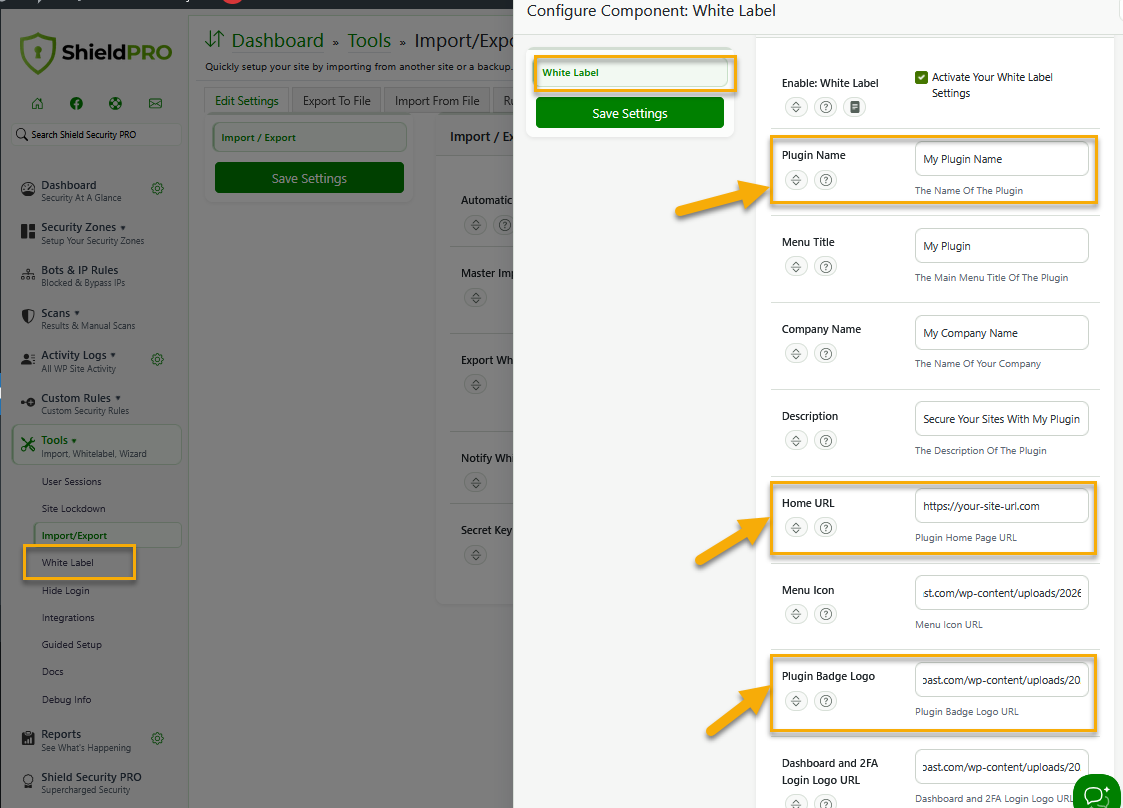The image size is (1123, 808).
Task: Uncheck Activate Your White Label Settings
Action: click(922, 77)
